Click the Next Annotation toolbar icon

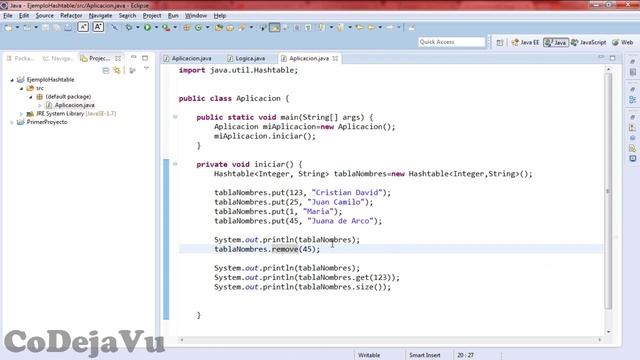[322, 27]
